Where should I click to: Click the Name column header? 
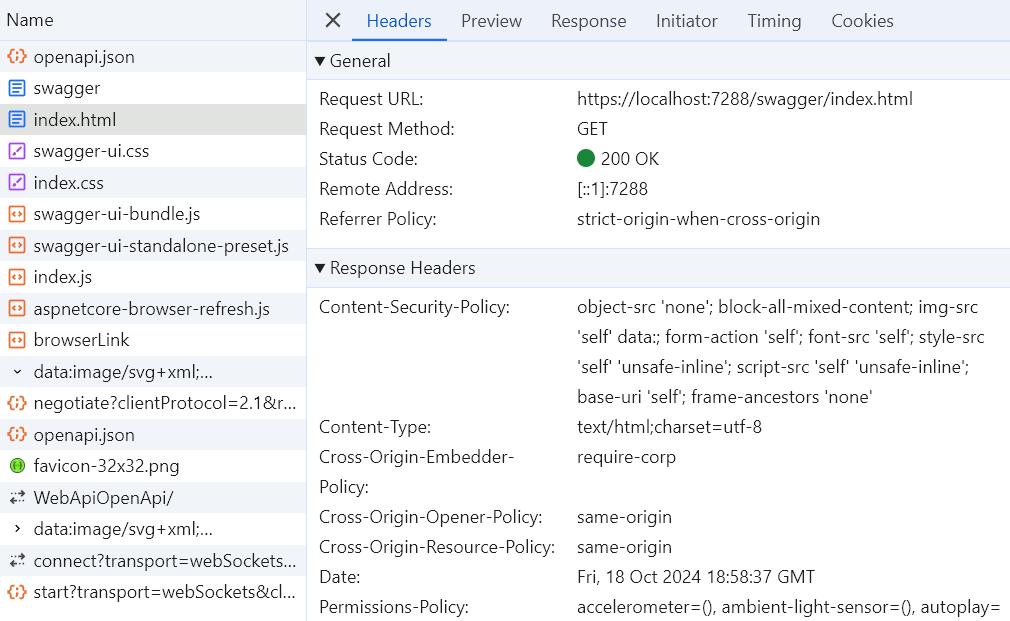coord(30,20)
